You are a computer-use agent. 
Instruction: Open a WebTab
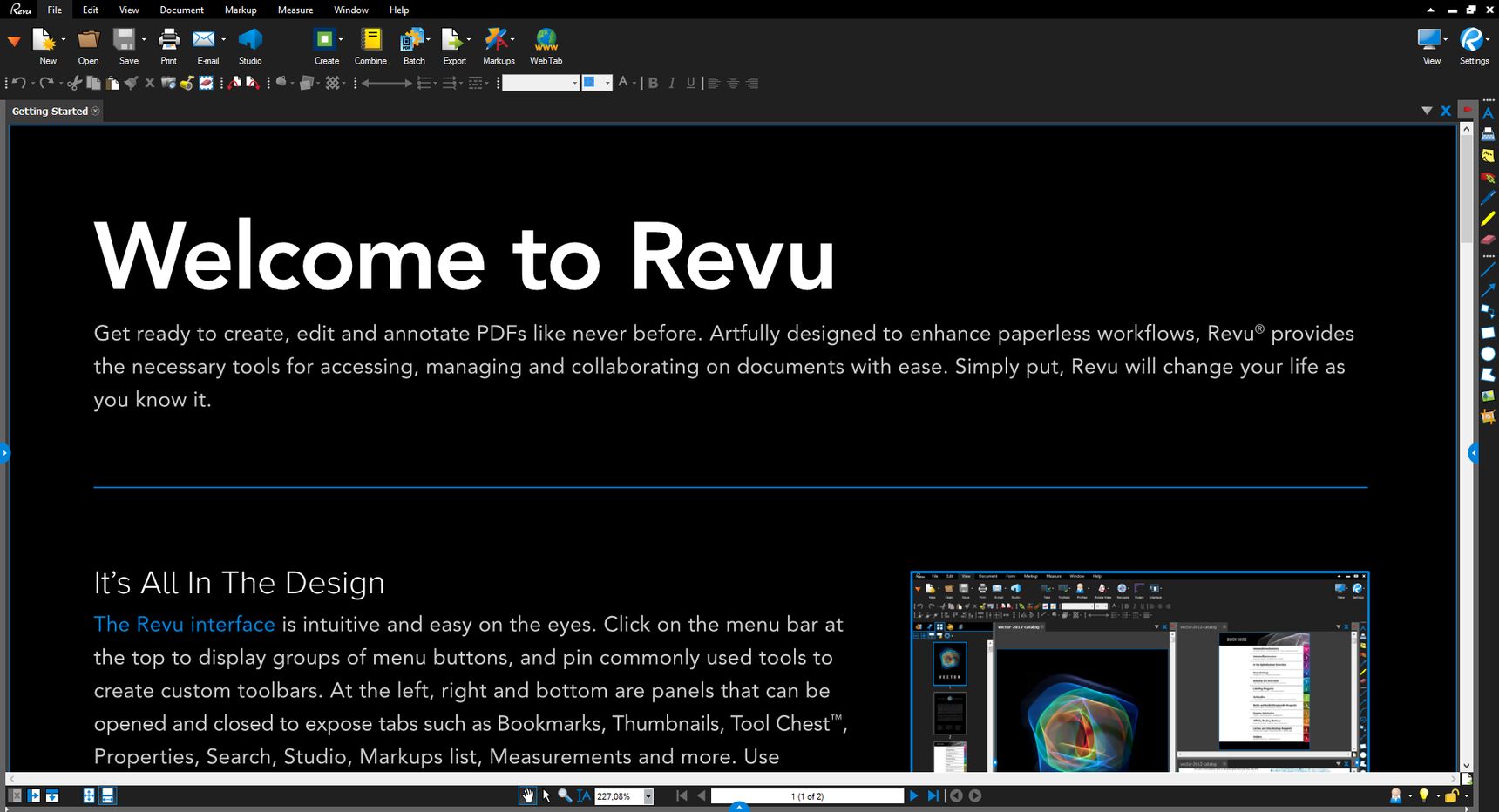point(546,40)
